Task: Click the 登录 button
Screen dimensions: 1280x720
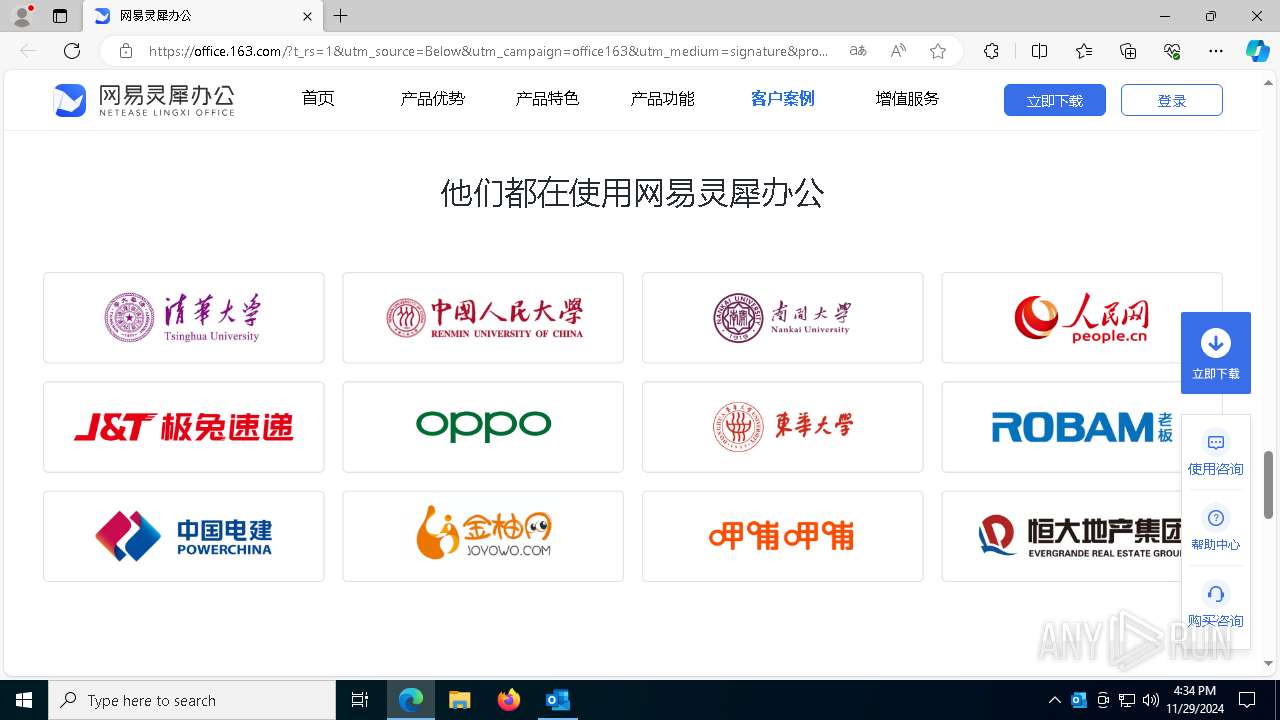Action: [x=1172, y=100]
